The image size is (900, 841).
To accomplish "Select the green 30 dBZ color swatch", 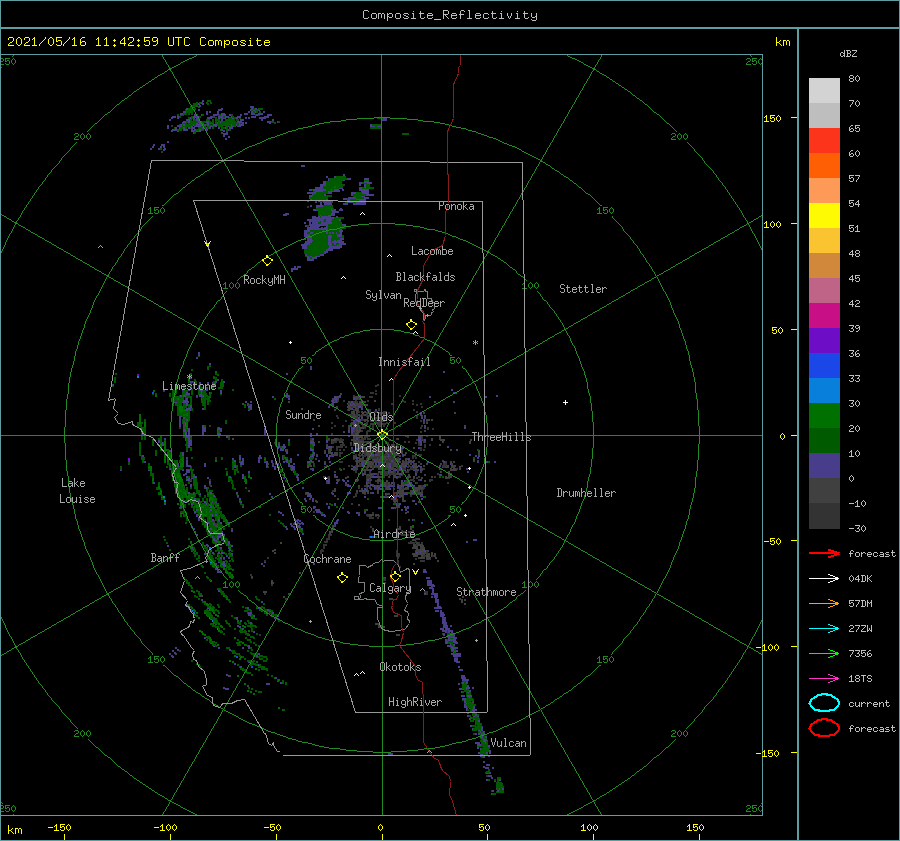I will [x=824, y=416].
